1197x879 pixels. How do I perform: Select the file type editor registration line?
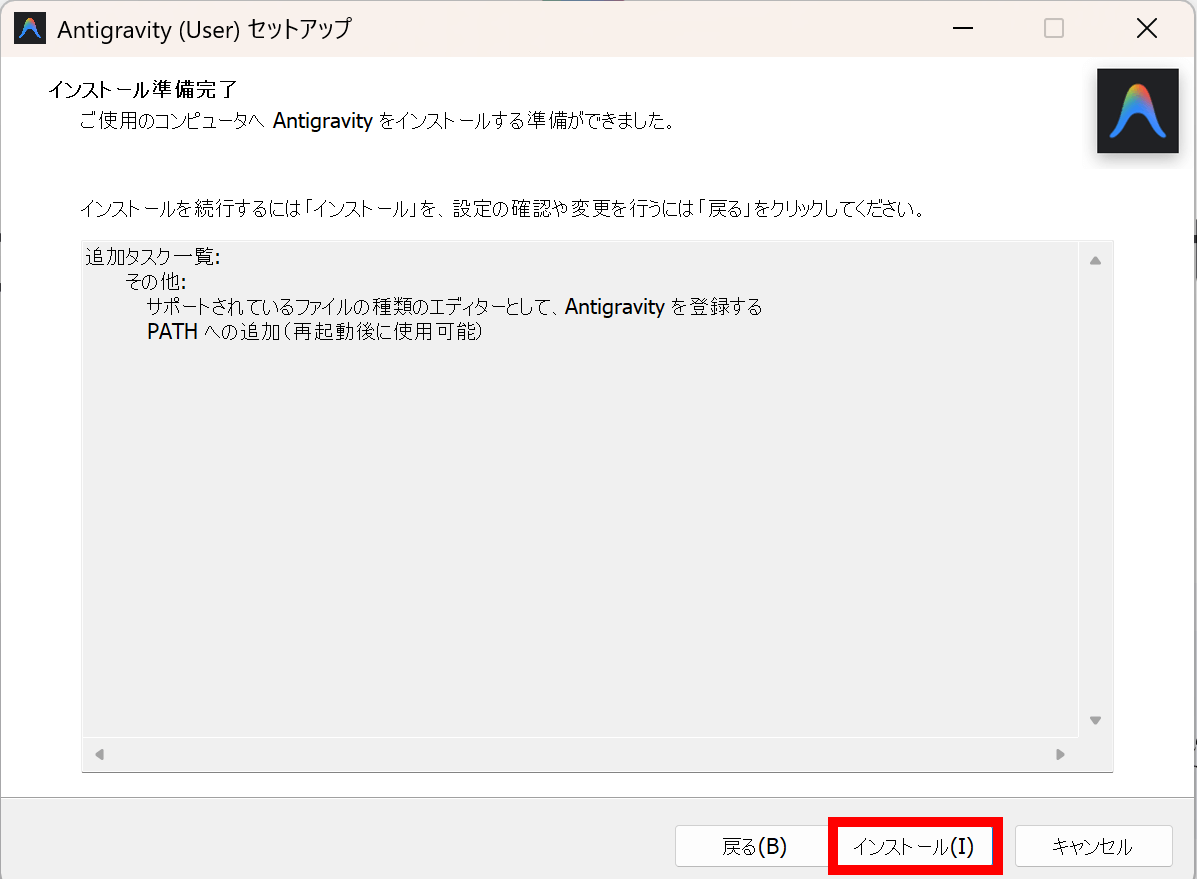coord(454,307)
